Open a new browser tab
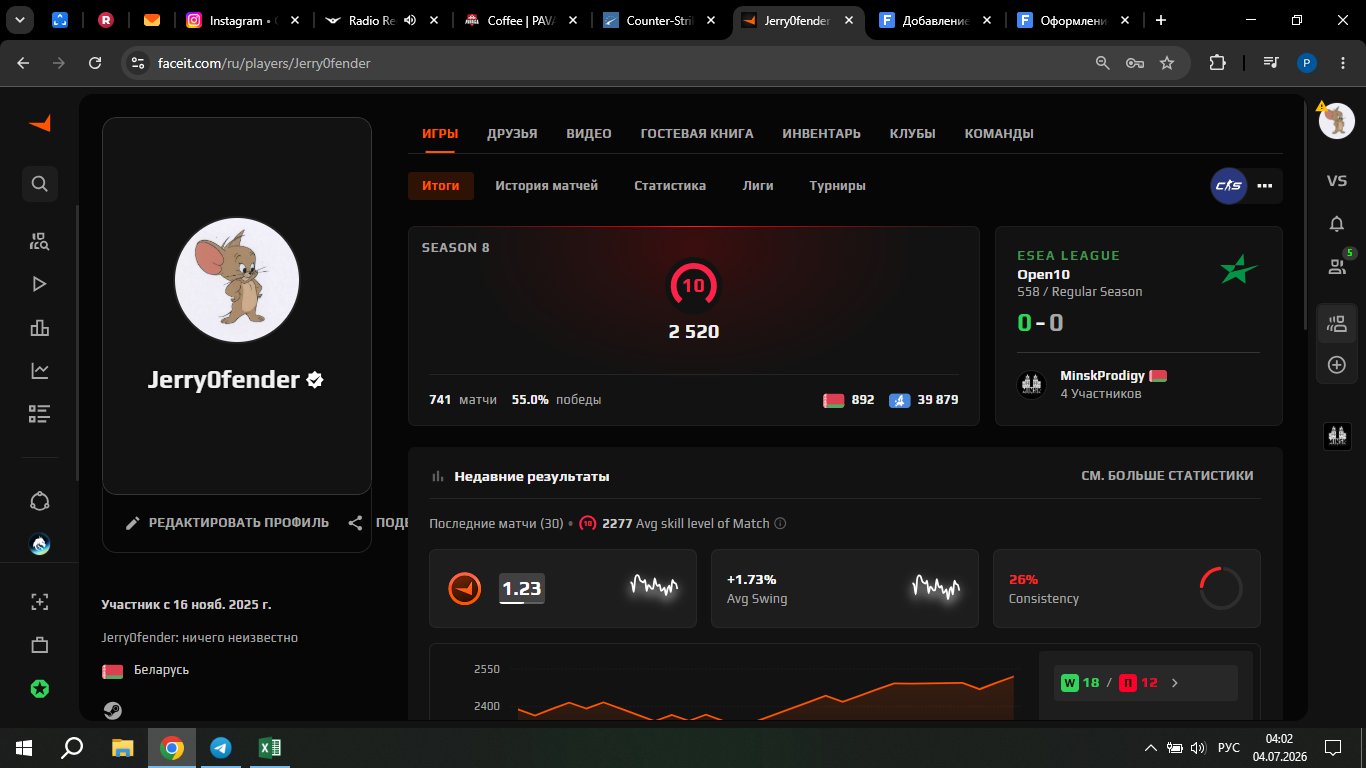This screenshot has height=768, width=1366. tap(1160, 20)
